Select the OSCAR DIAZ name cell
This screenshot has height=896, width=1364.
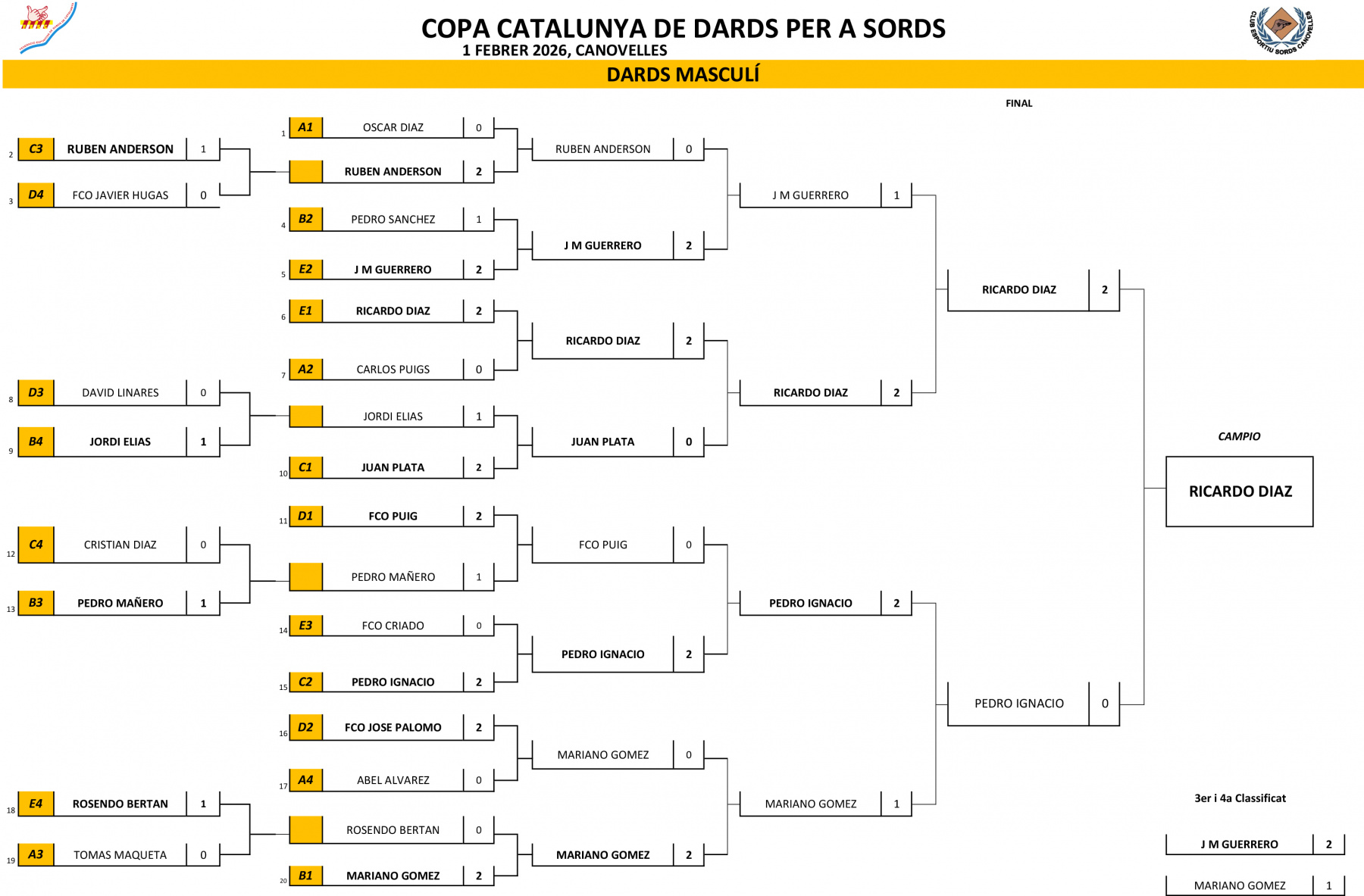coord(393,127)
